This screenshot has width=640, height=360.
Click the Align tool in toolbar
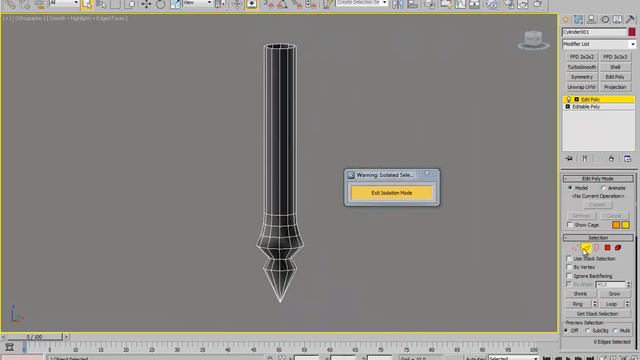tap(412, 4)
